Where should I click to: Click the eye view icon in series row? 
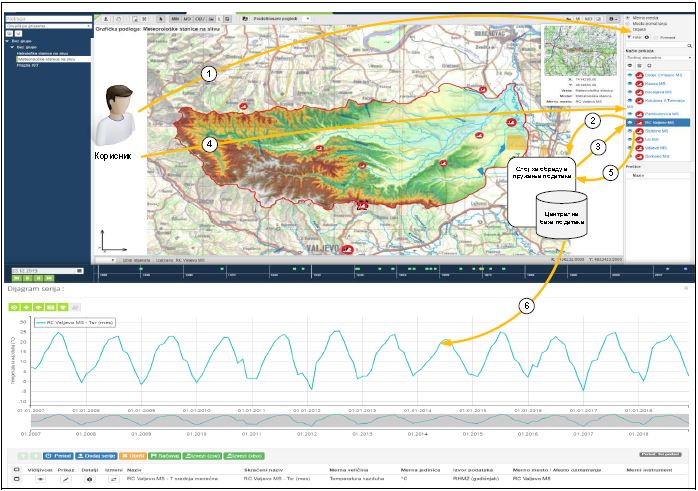[x=41, y=480]
